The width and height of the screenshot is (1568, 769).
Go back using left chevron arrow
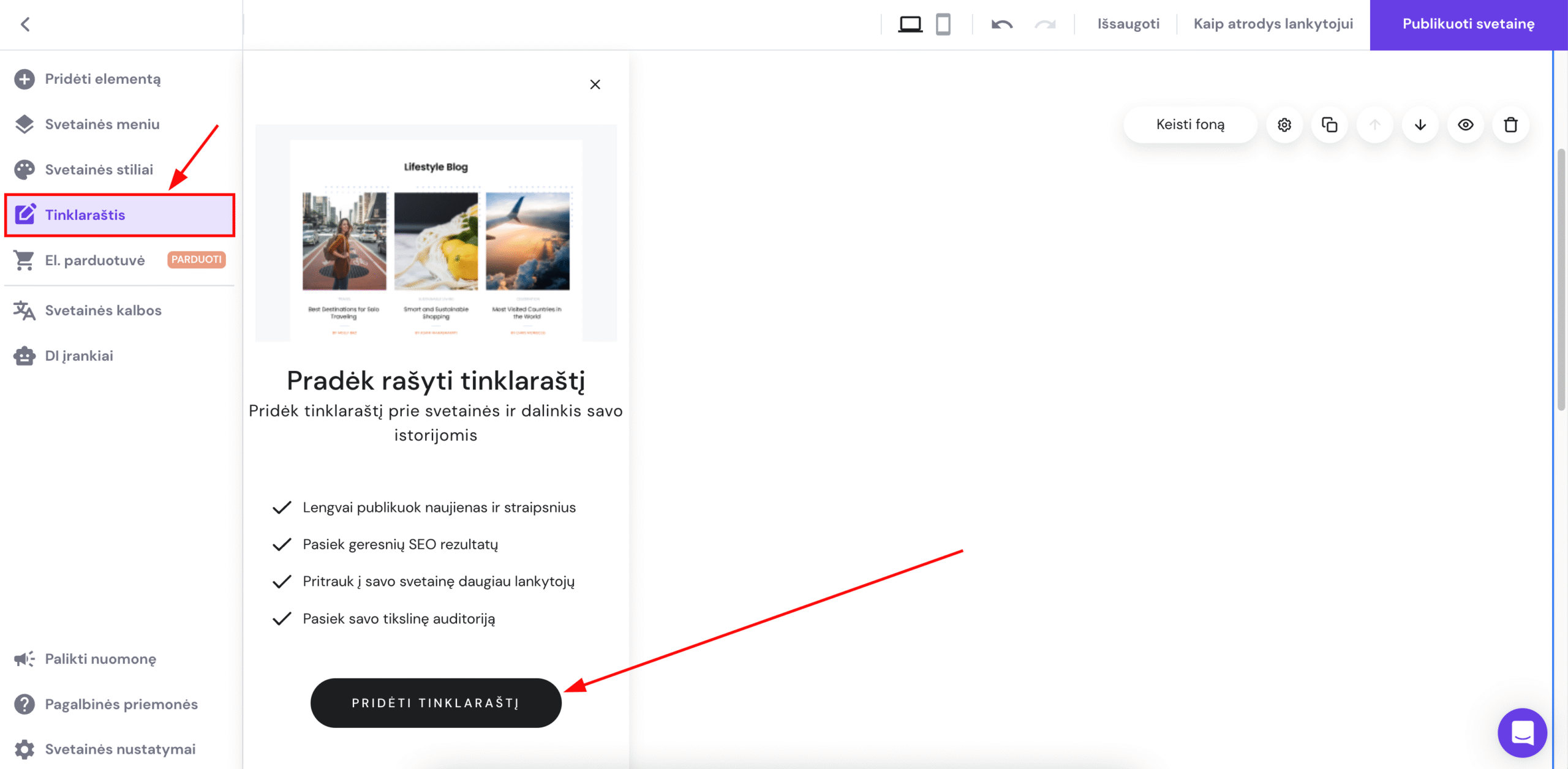point(25,24)
